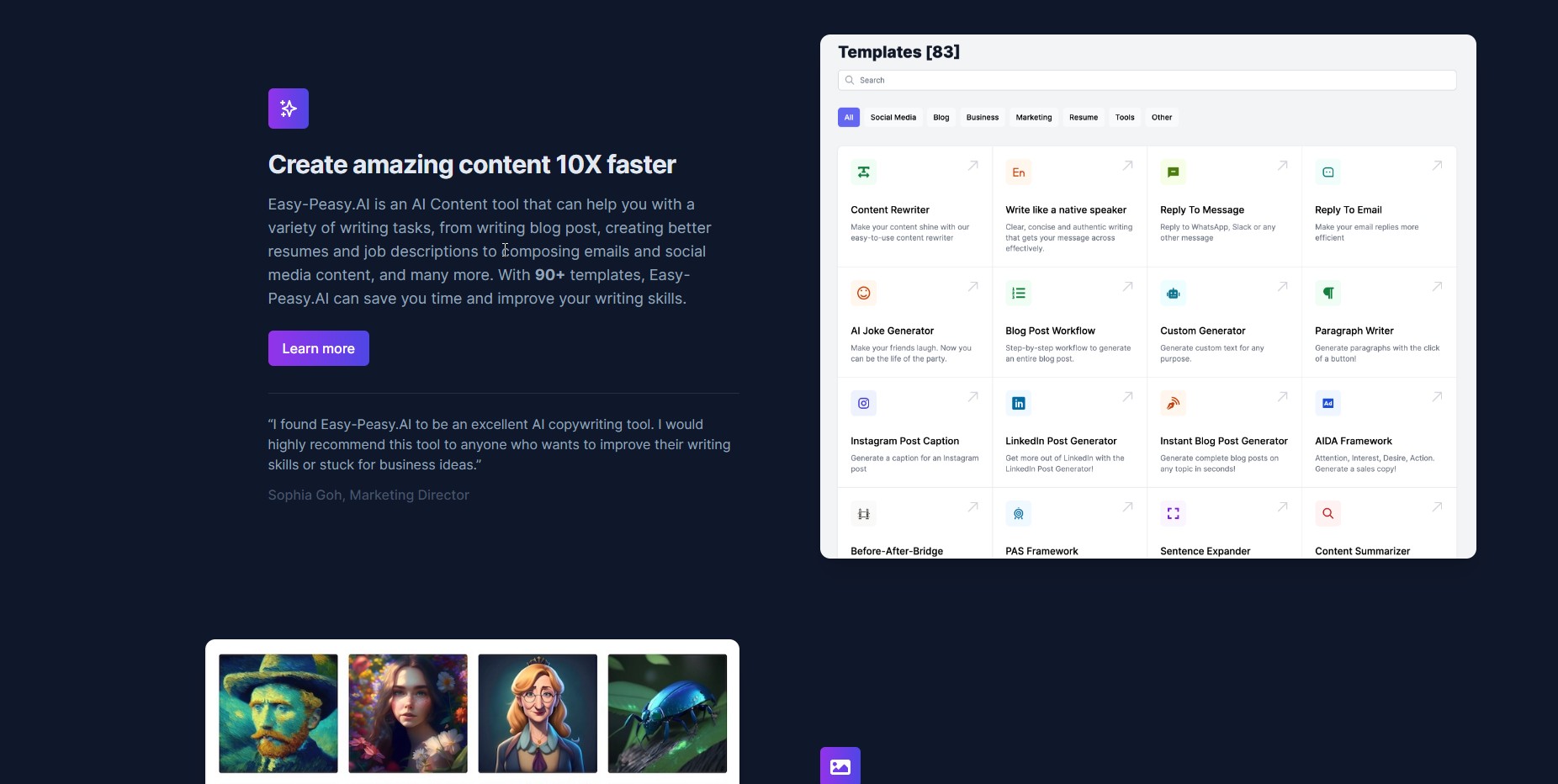Click the Learn more button
Image resolution: width=1558 pixels, height=784 pixels.
pyautogui.click(x=319, y=348)
